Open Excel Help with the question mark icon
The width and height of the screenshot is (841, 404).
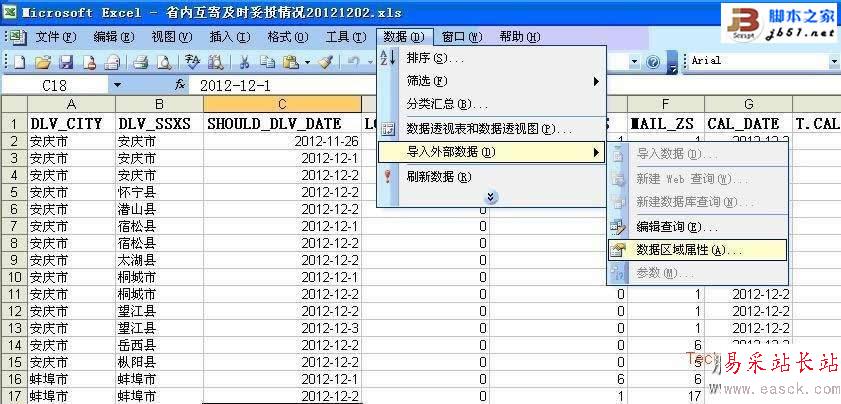coord(653,62)
